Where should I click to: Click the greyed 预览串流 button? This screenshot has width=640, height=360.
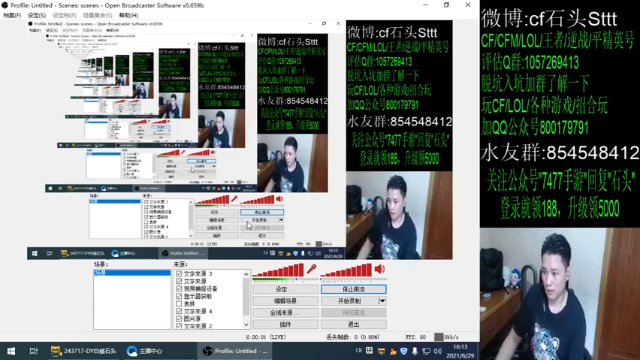pos(353,313)
